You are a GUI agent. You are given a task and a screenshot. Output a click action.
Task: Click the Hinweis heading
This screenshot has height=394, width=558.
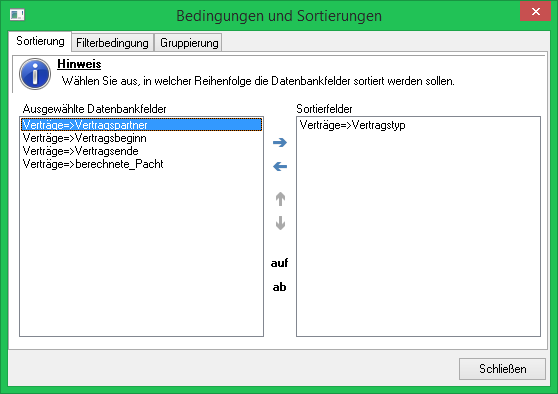[79, 64]
